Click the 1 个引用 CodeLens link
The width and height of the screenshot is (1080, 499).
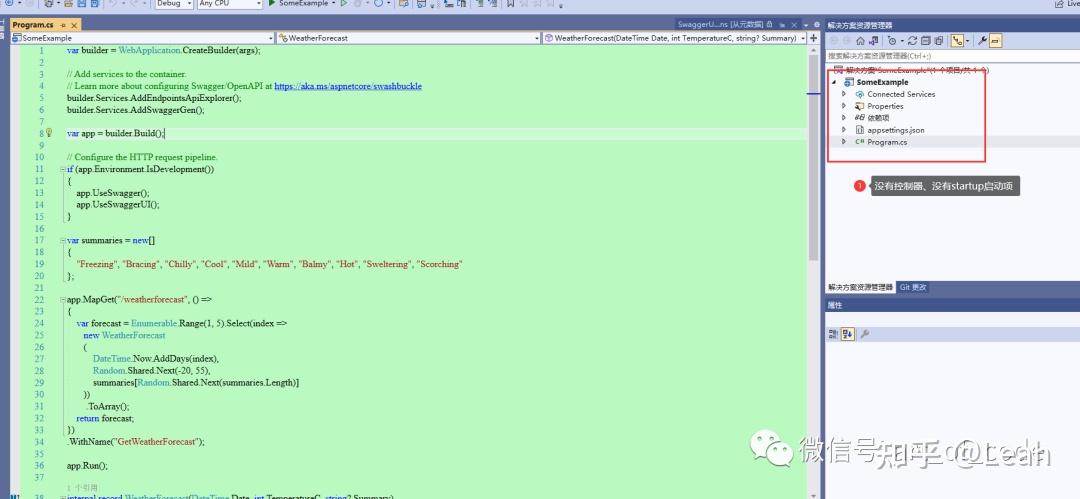pyautogui.click(x=81, y=488)
